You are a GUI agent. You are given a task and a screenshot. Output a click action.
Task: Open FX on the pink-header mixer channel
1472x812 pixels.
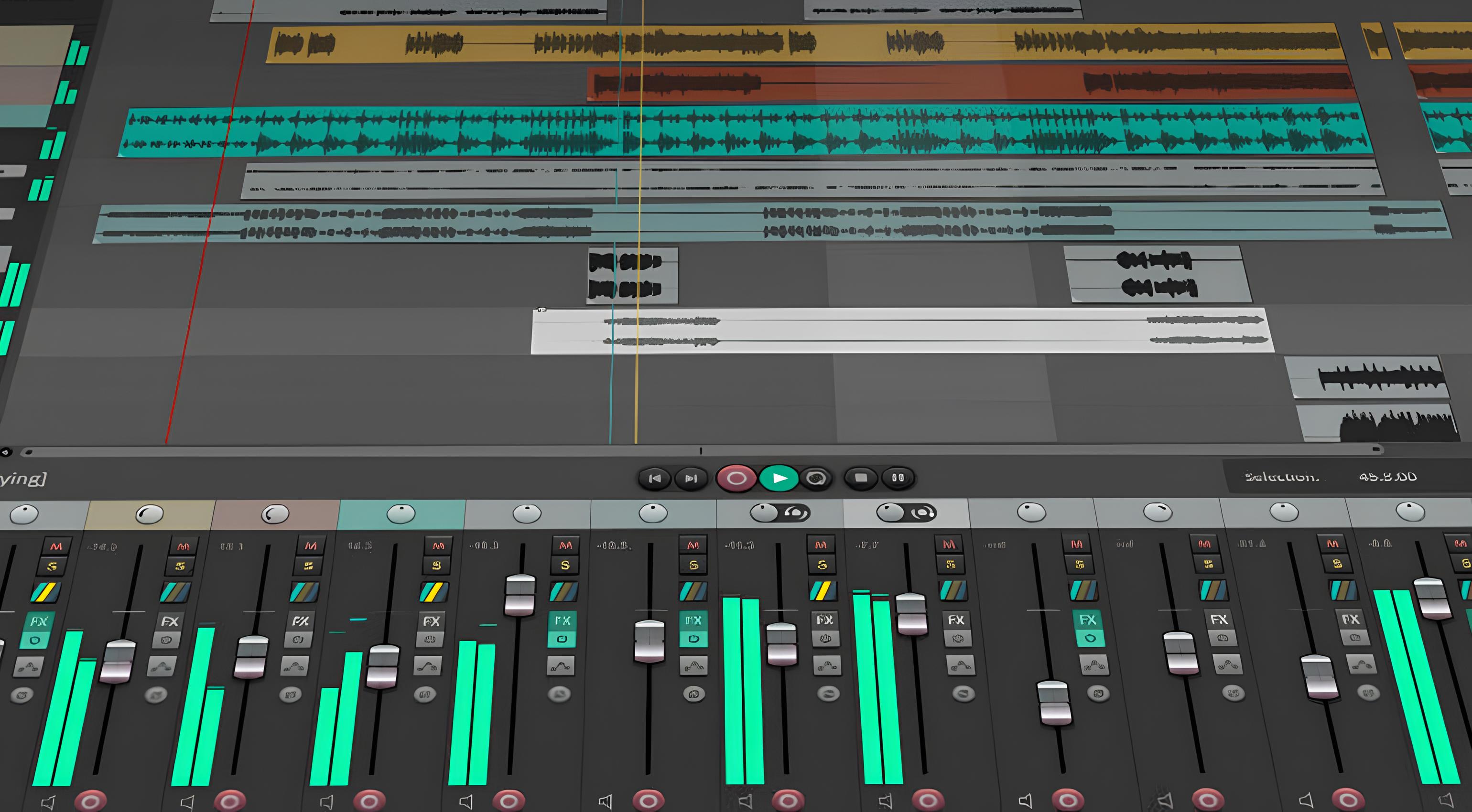coord(301,621)
